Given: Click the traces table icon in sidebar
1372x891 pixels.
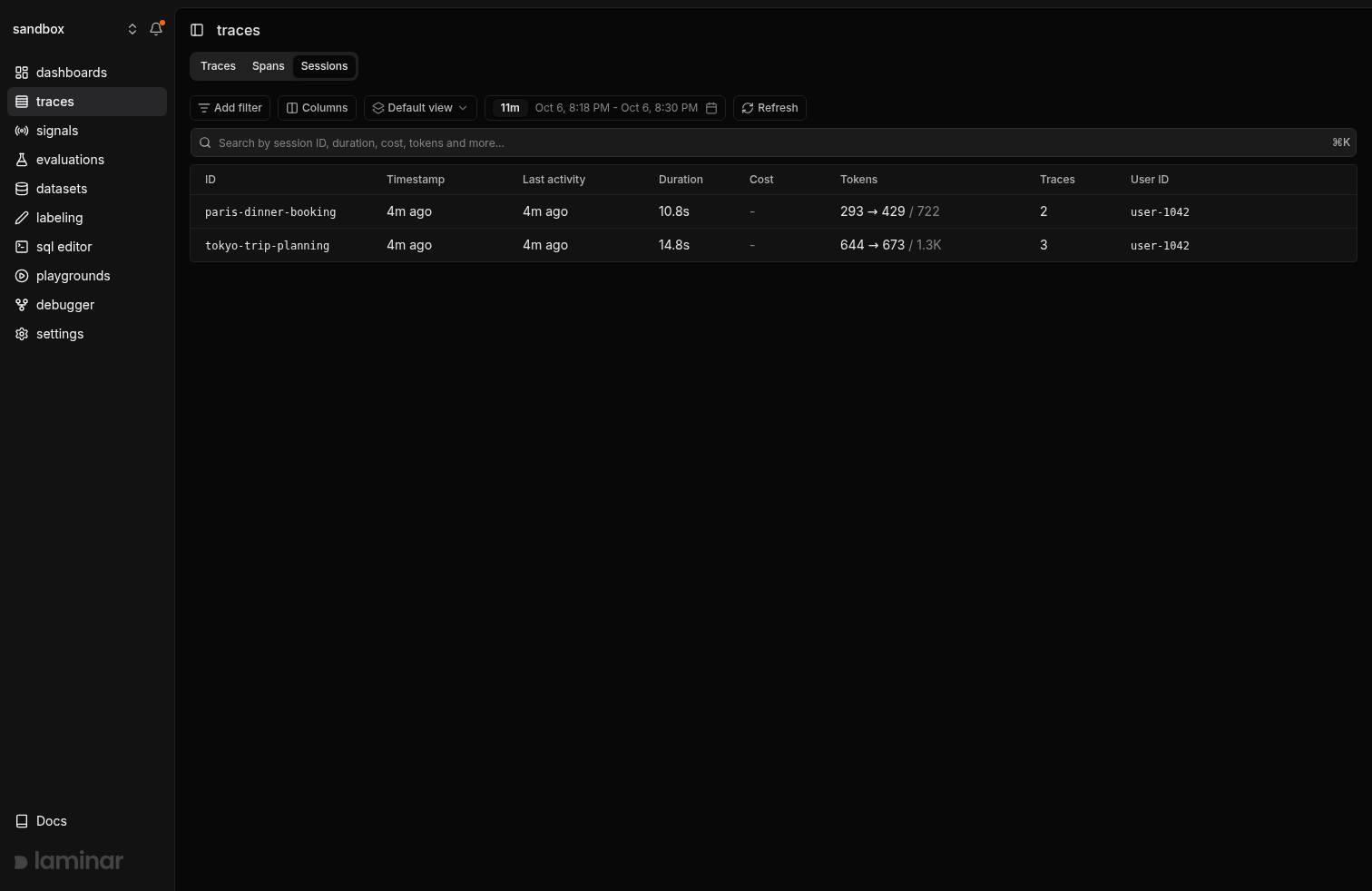Looking at the screenshot, I should [22, 102].
